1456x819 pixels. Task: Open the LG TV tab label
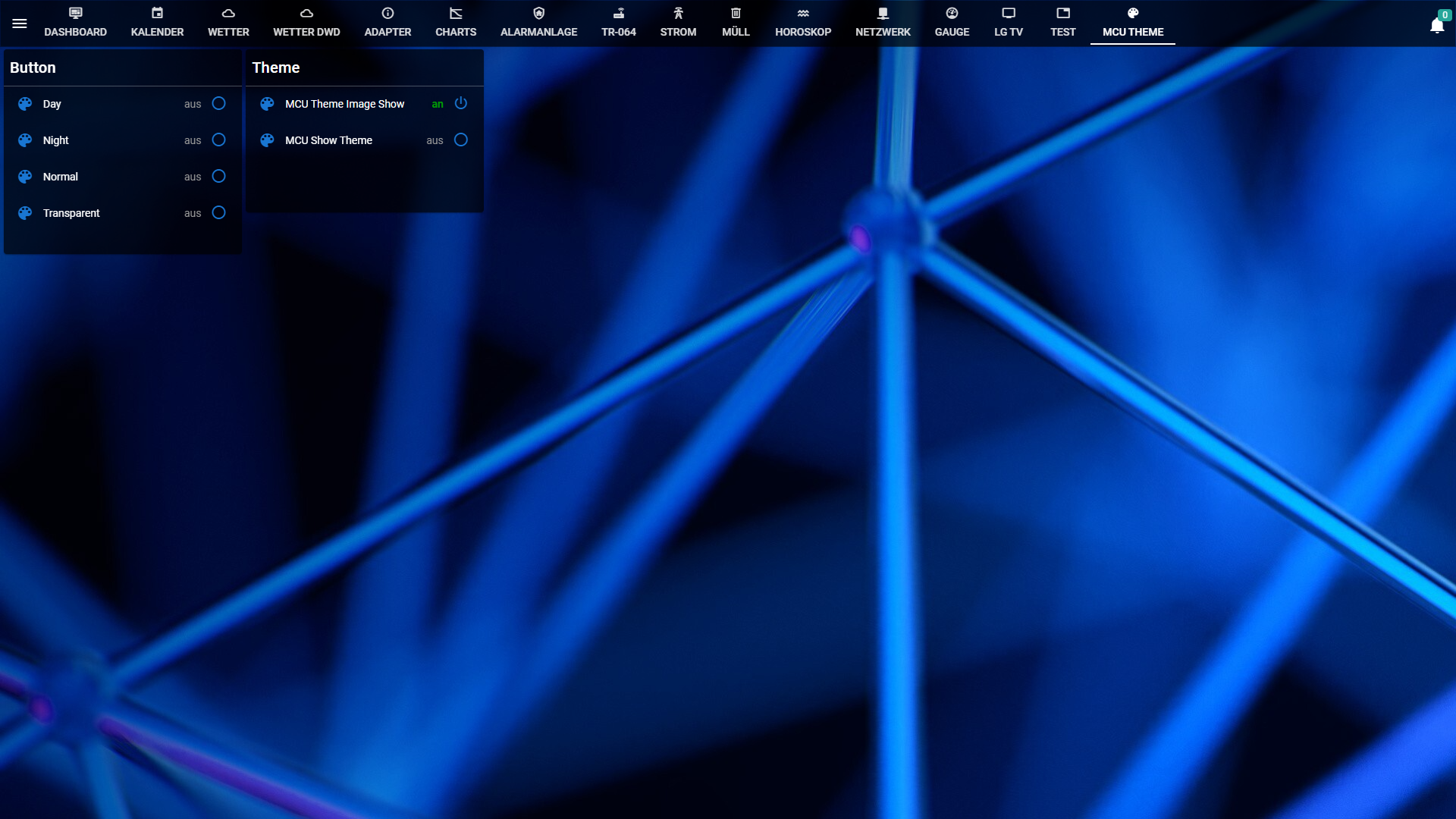coord(1009,32)
